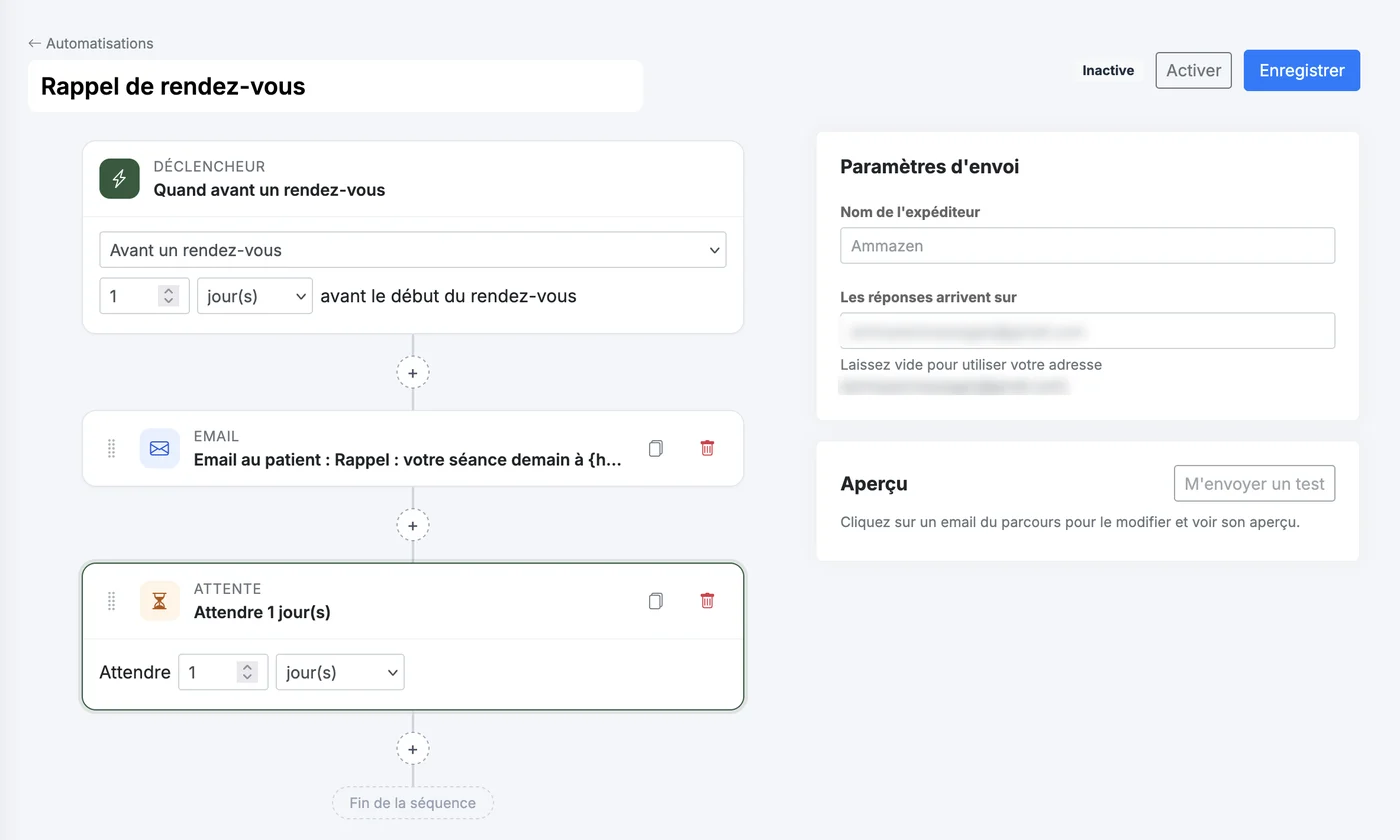Viewport: 1400px width, 840px height.
Task: Add a step before Fin de la séquence
Action: (413, 748)
